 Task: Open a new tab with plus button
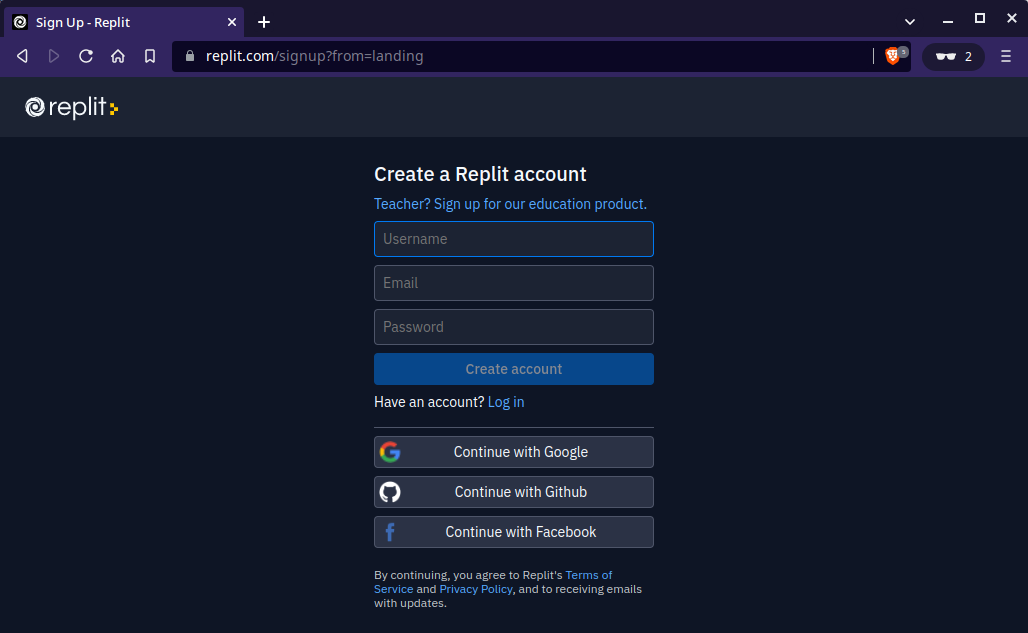point(264,22)
